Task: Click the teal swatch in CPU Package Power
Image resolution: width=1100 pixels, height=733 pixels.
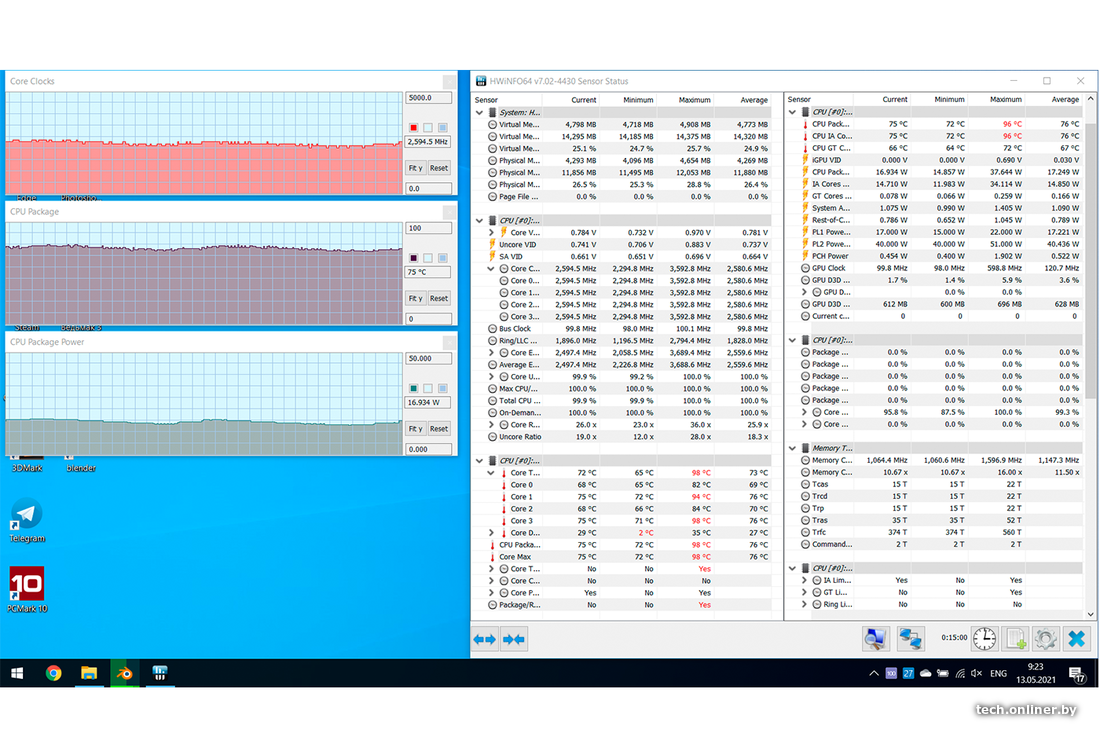Action: [414, 388]
